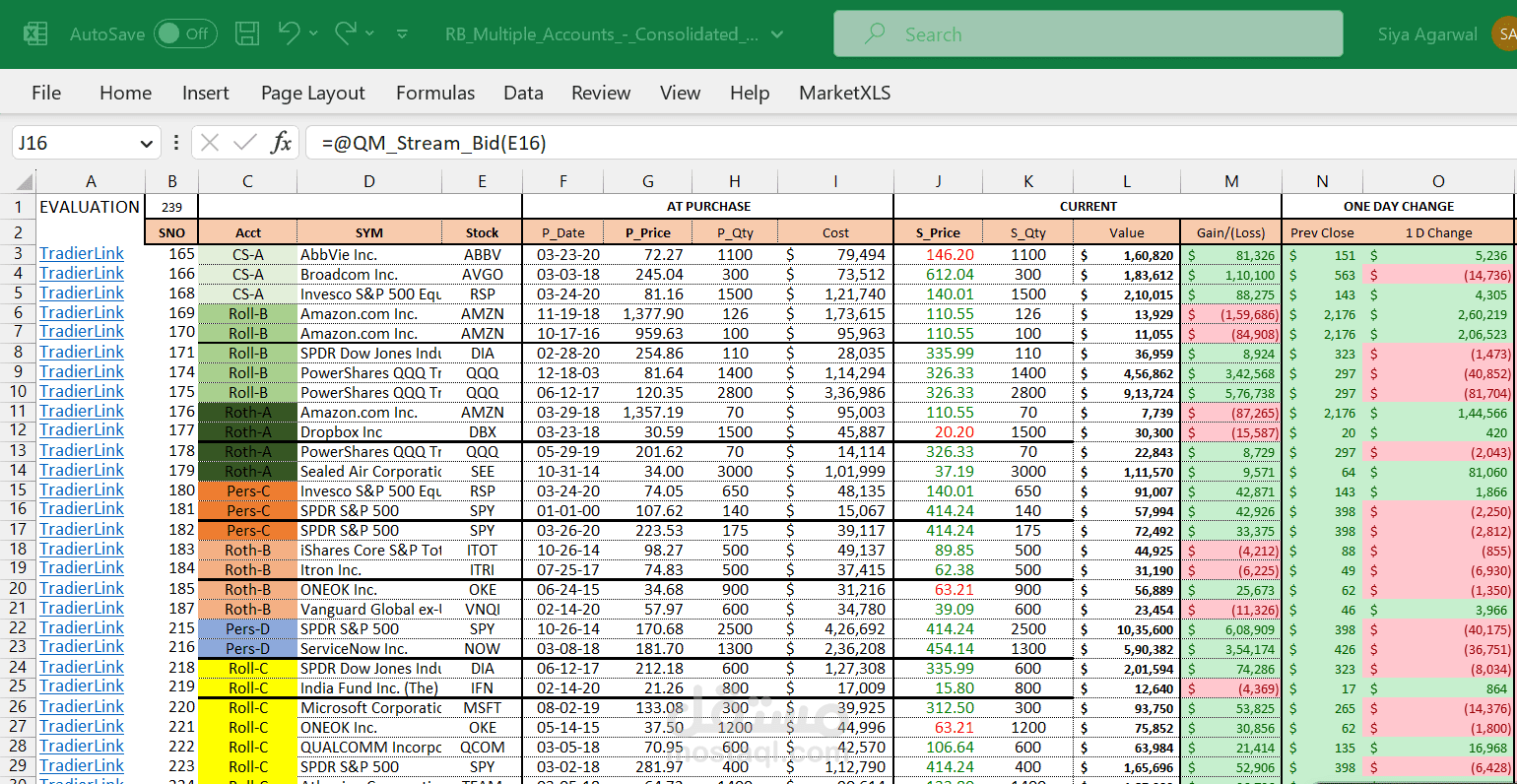
Task: Open the Formulas ribbon tab
Action: pos(435,93)
